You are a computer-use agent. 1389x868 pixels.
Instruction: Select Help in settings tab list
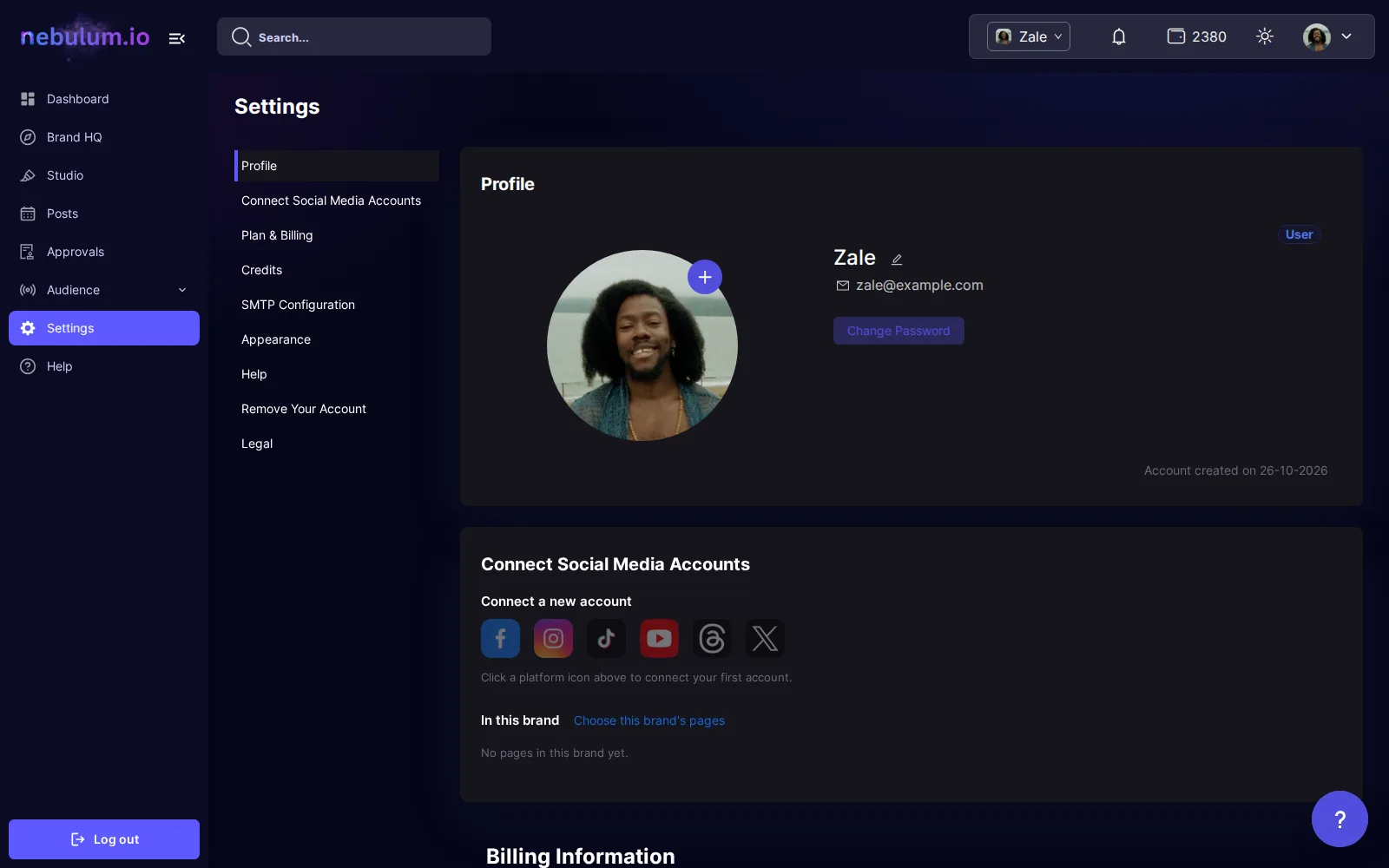tap(337, 374)
